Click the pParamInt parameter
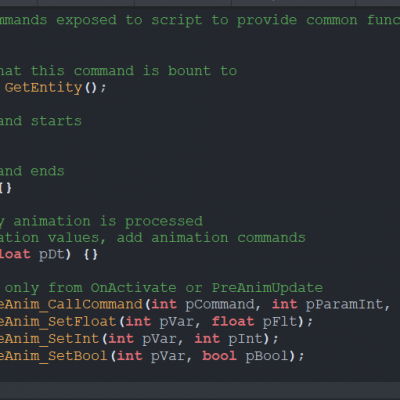 coord(344,305)
